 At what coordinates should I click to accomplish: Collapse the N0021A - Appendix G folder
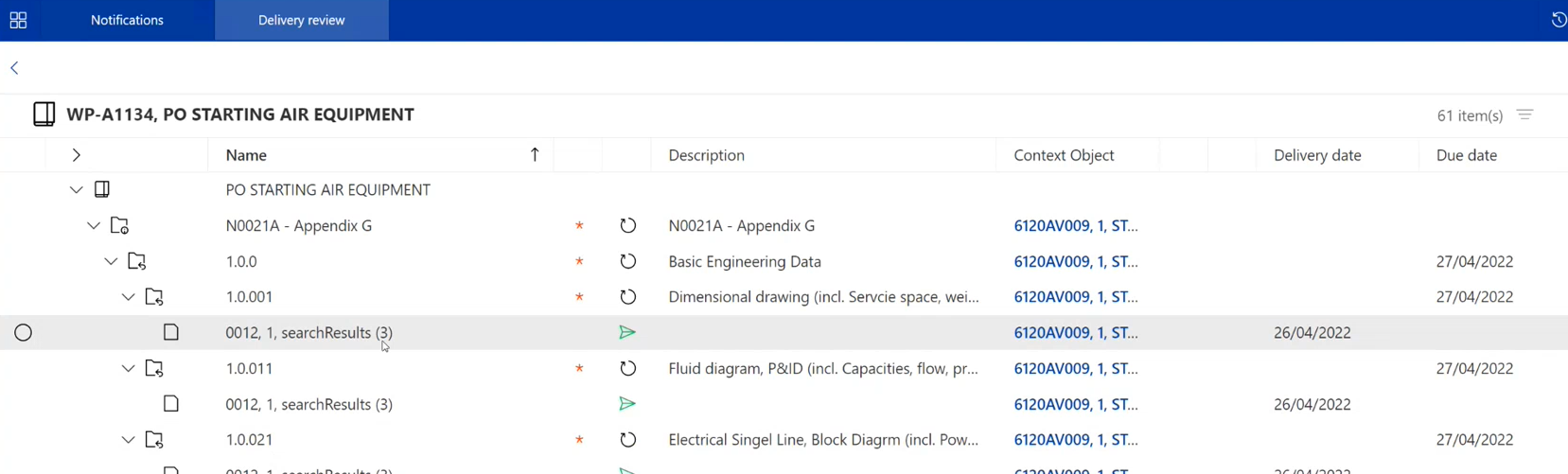pos(94,226)
